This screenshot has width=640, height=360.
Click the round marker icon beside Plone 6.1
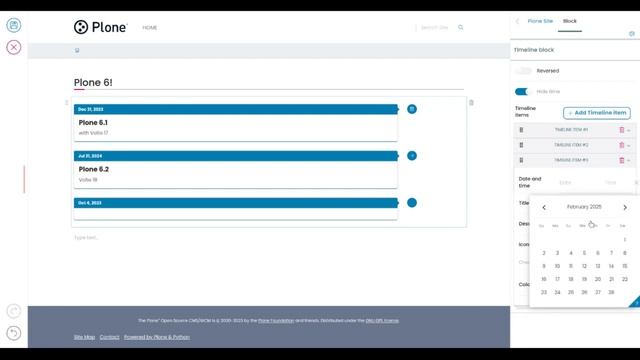[412, 109]
